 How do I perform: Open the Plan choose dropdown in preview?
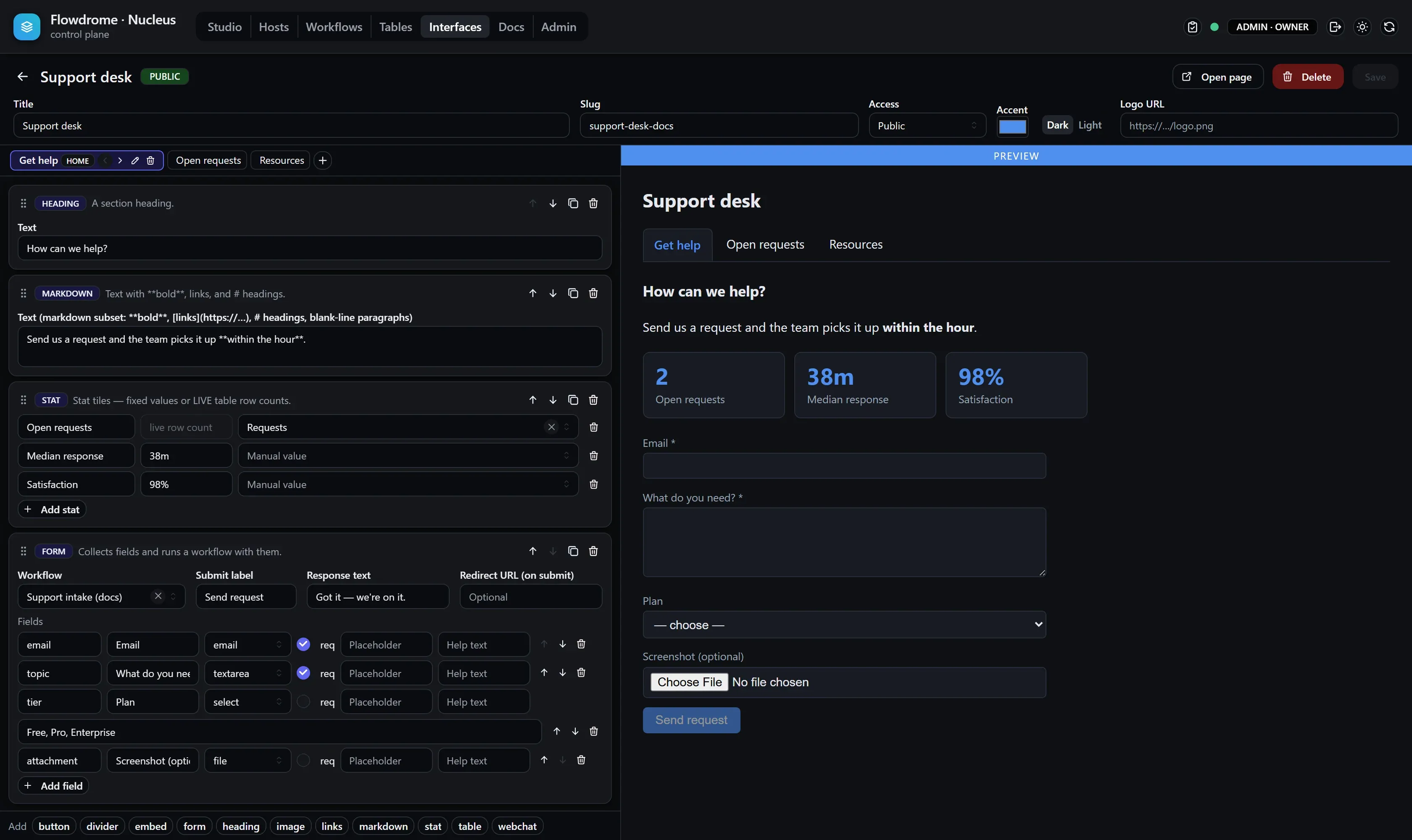pyautogui.click(x=844, y=625)
